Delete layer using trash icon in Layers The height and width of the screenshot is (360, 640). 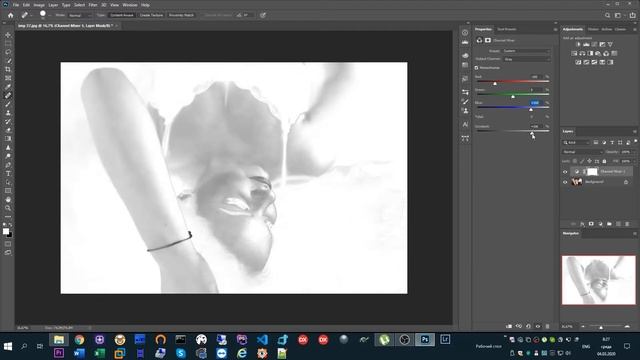tap(627, 224)
